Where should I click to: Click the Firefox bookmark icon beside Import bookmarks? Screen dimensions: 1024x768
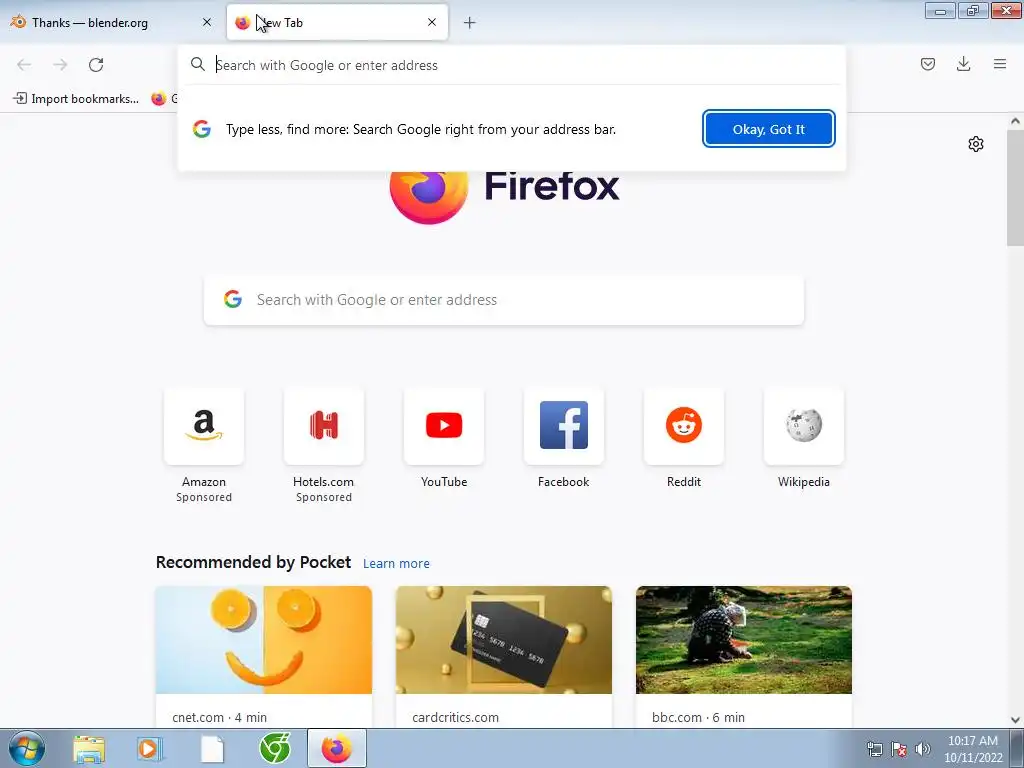159,99
